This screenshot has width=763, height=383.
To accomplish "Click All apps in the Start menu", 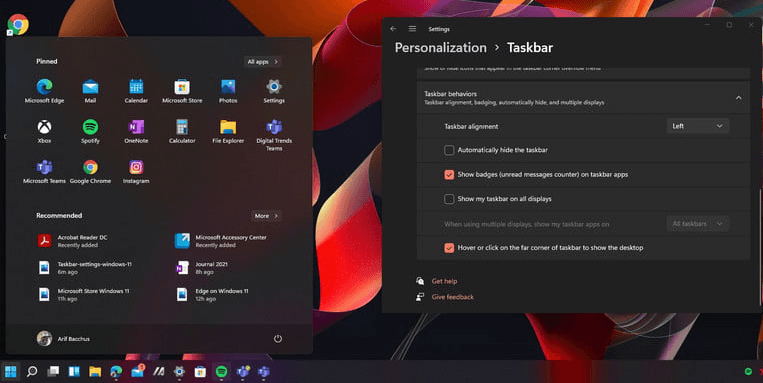I will [263, 62].
